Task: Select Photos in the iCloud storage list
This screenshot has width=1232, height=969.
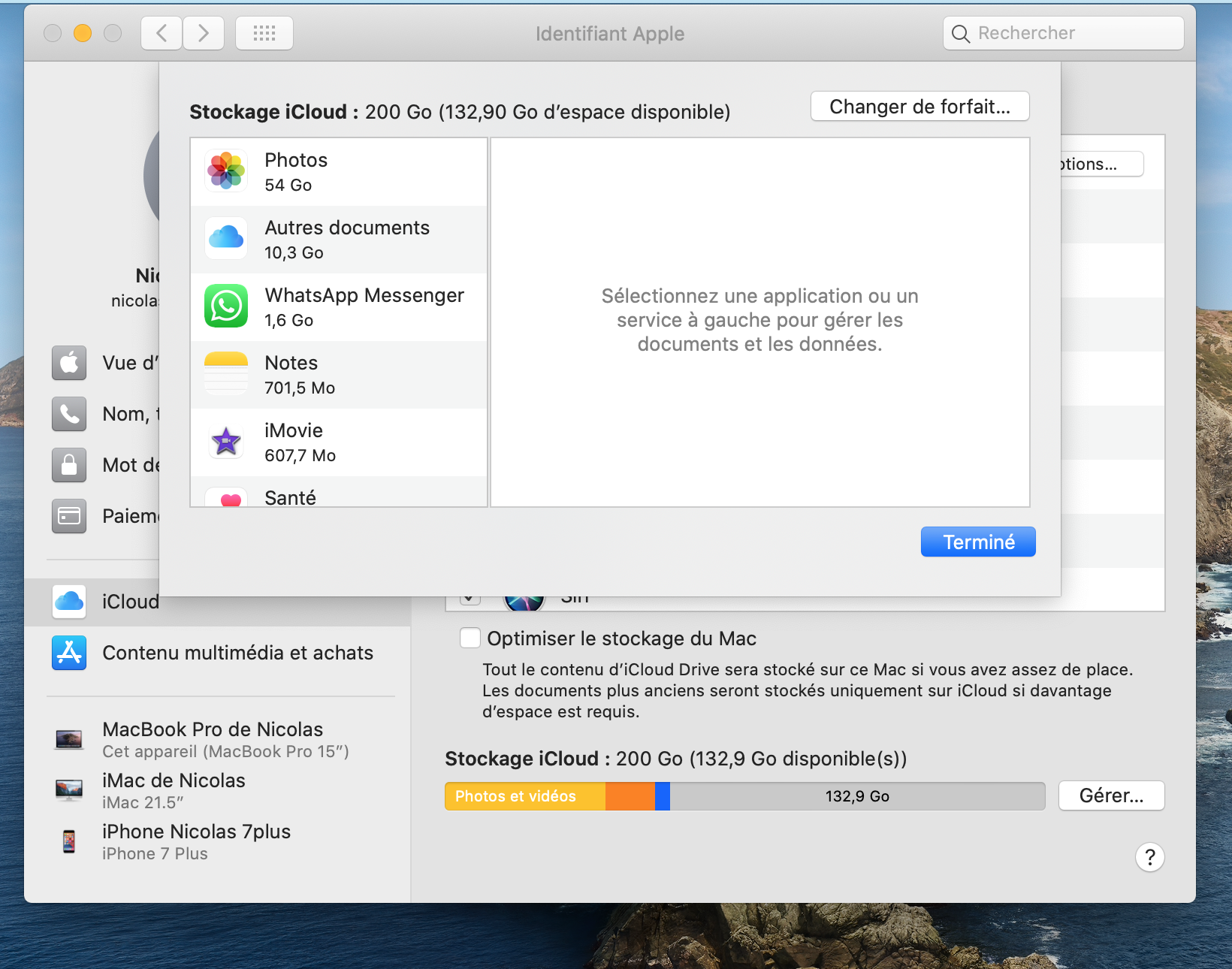Action: pyautogui.click(x=338, y=172)
